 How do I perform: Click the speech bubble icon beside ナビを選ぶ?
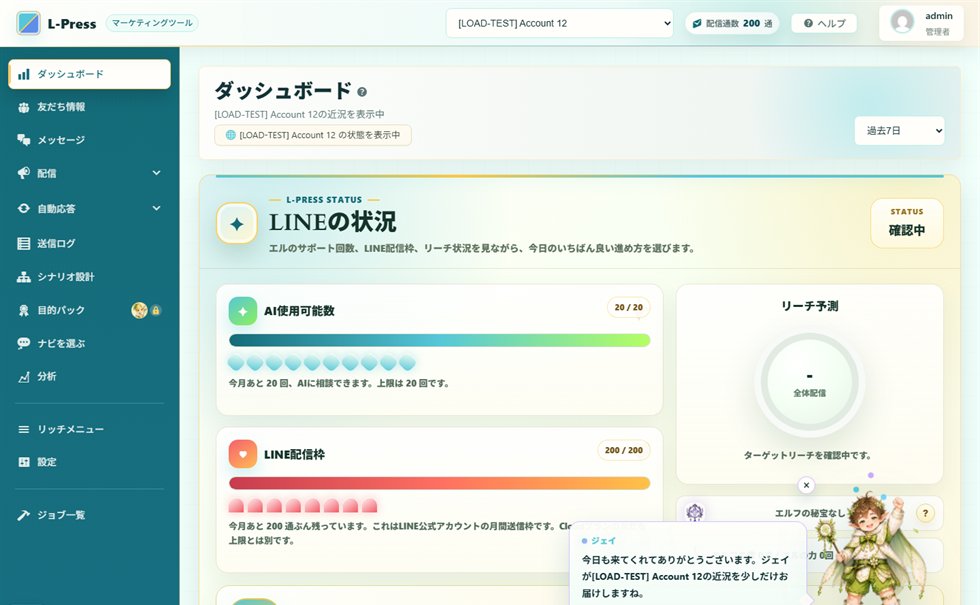pyautogui.click(x=24, y=343)
